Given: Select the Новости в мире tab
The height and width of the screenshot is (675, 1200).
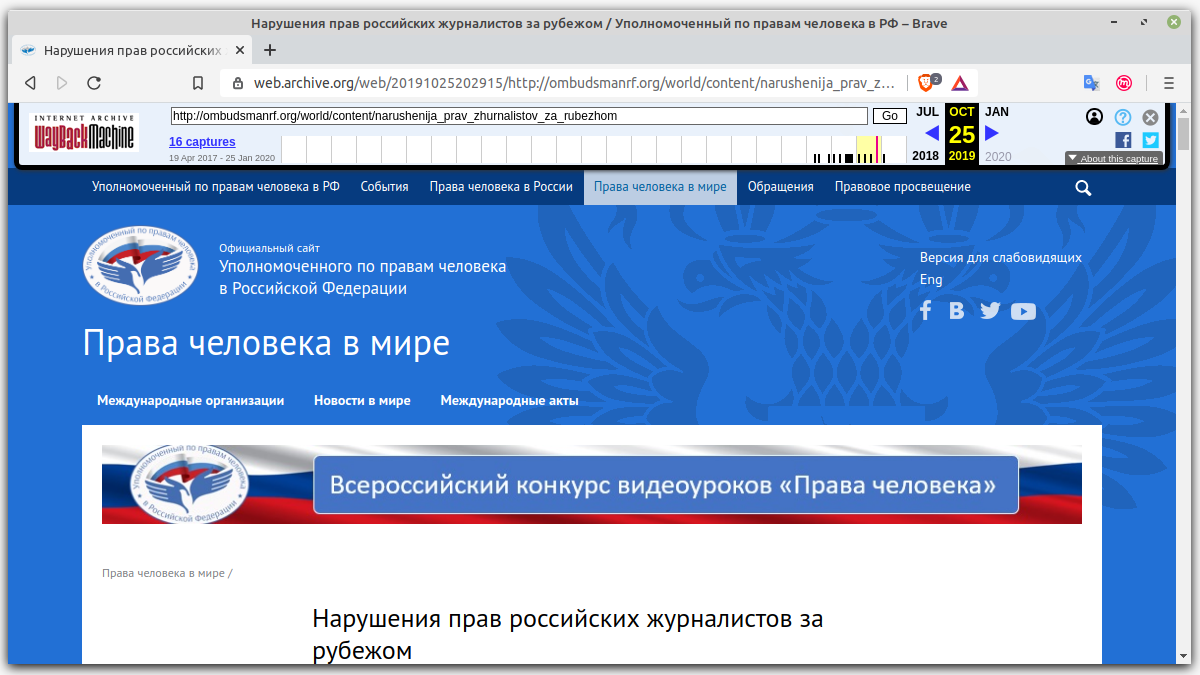Looking at the screenshot, I should tap(362, 399).
